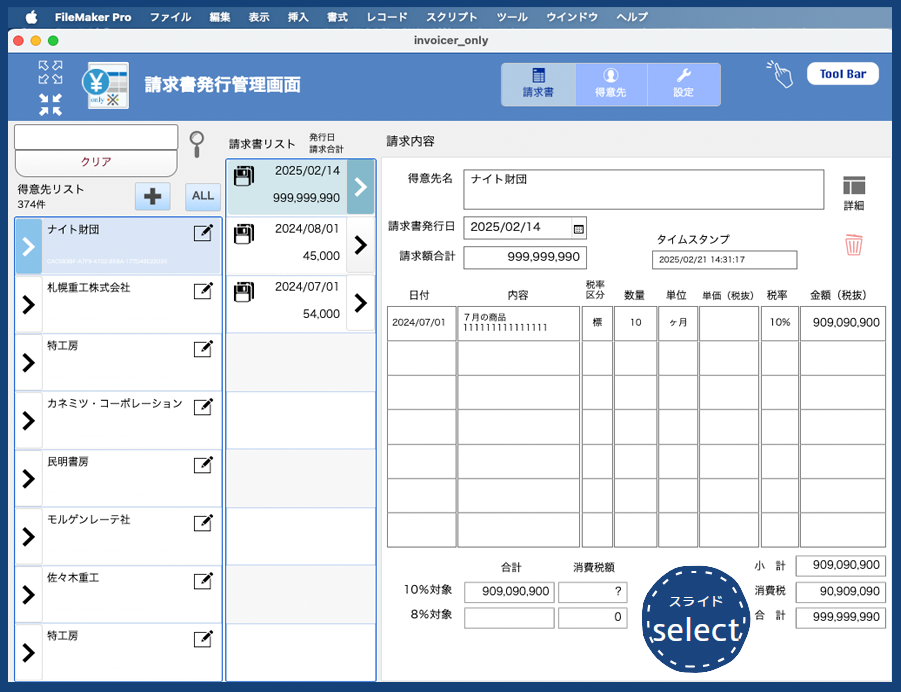
Task: Expand the 2024/07/01 invoice with chevron
Action: pyautogui.click(x=361, y=303)
